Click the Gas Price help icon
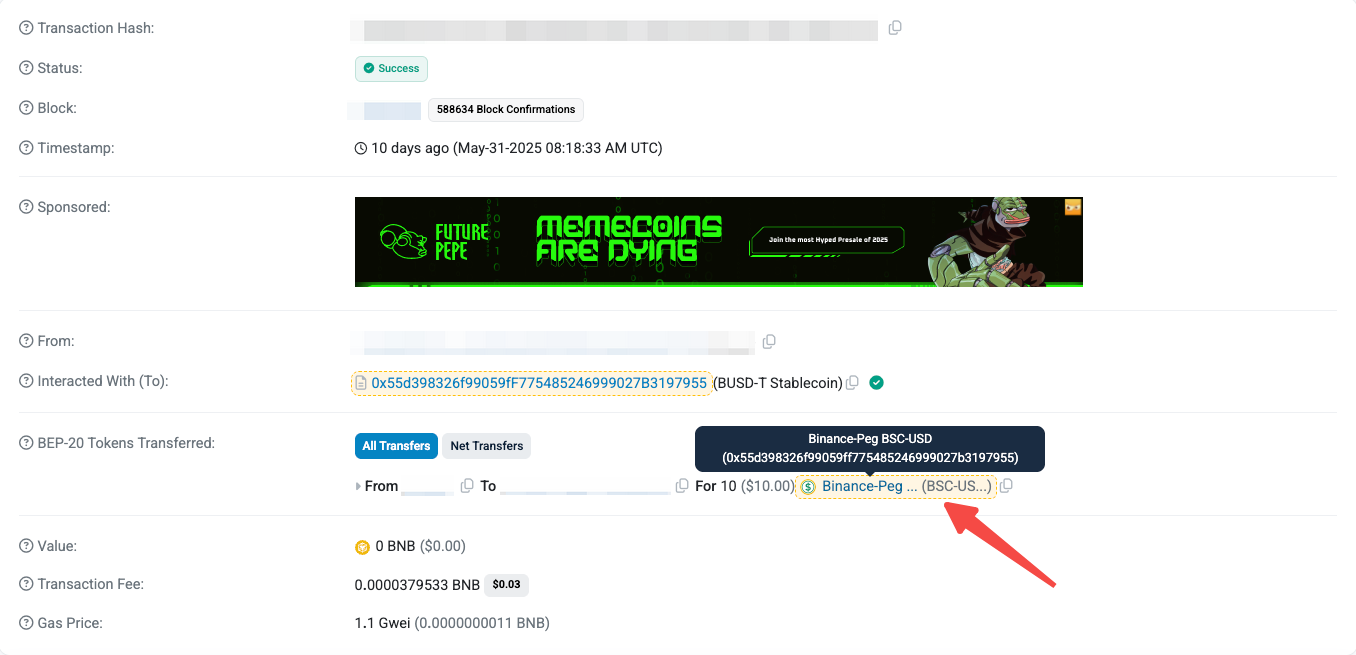Image resolution: width=1356 pixels, height=655 pixels. click(x=26, y=623)
